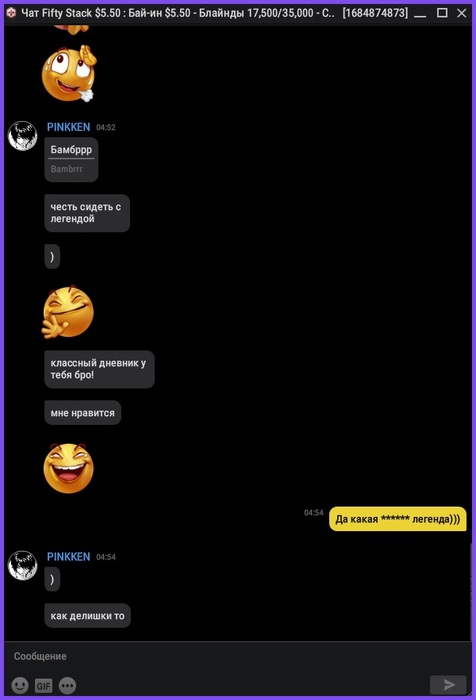Minimize the chat window
Viewport: 476px width, 700px height.
pos(420,13)
